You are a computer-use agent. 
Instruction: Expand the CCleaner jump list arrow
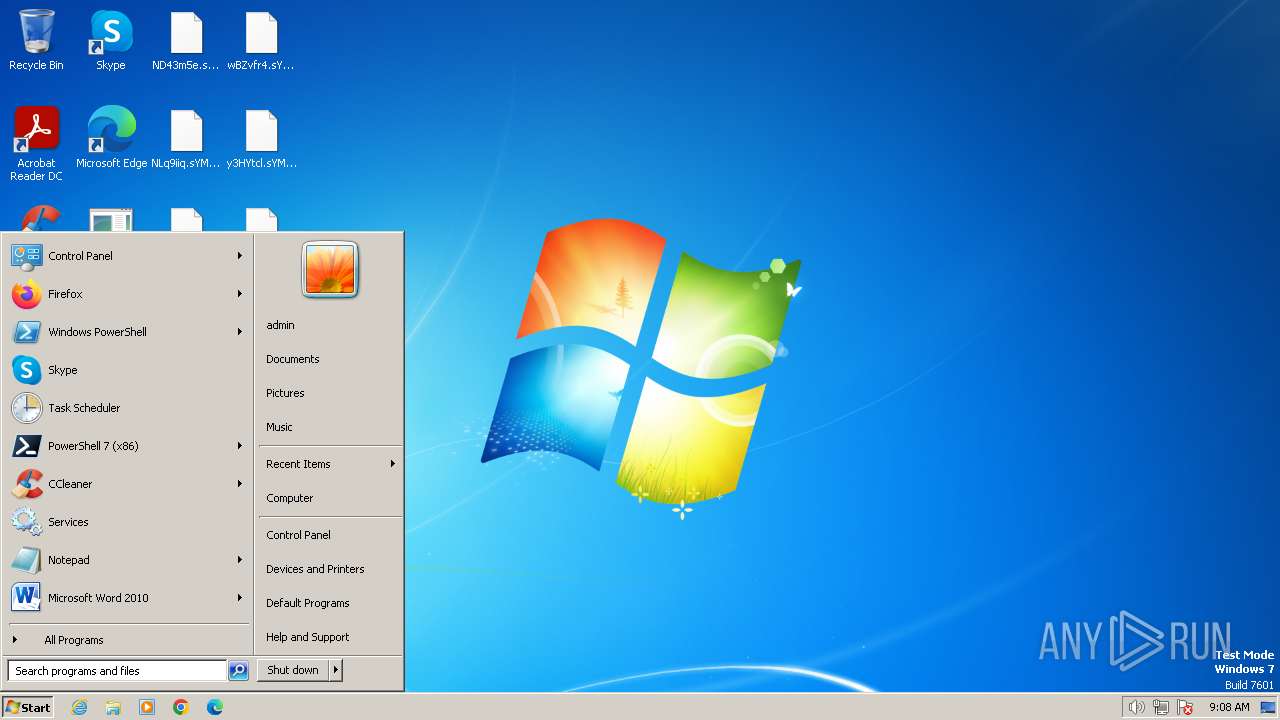tap(240, 484)
